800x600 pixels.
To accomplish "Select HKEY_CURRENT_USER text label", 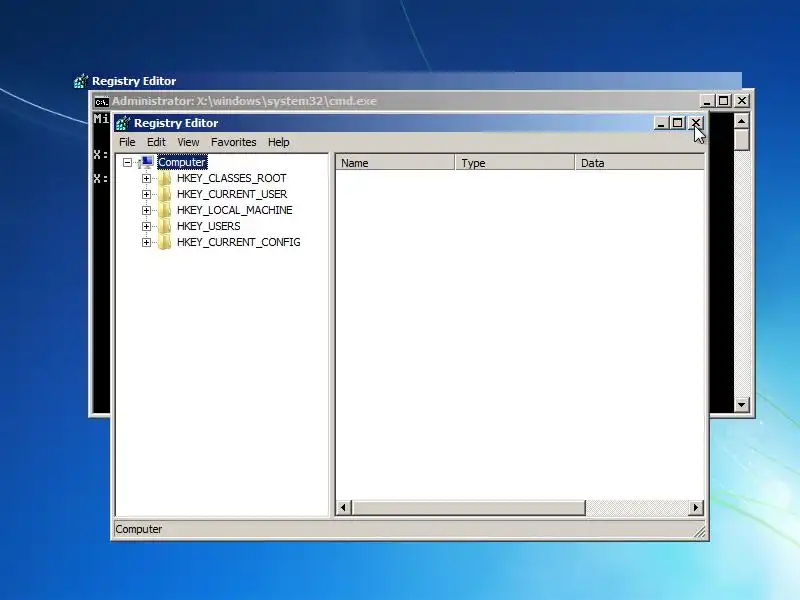I will (232, 194).
